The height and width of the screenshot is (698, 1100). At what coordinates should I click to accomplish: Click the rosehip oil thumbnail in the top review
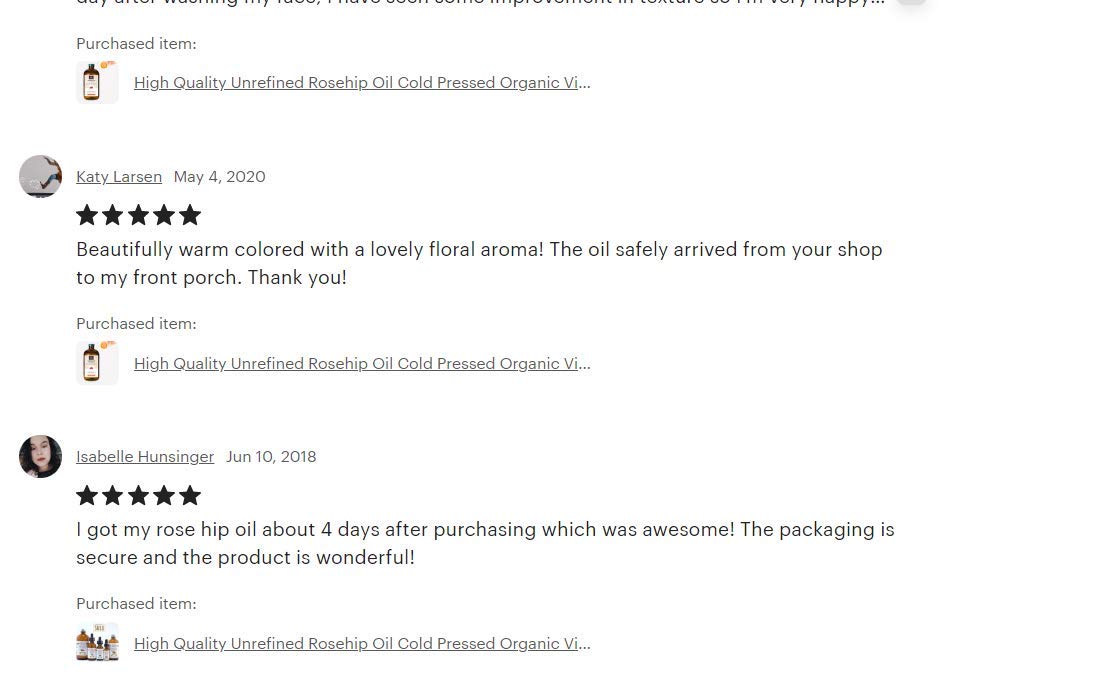(97, 83)
